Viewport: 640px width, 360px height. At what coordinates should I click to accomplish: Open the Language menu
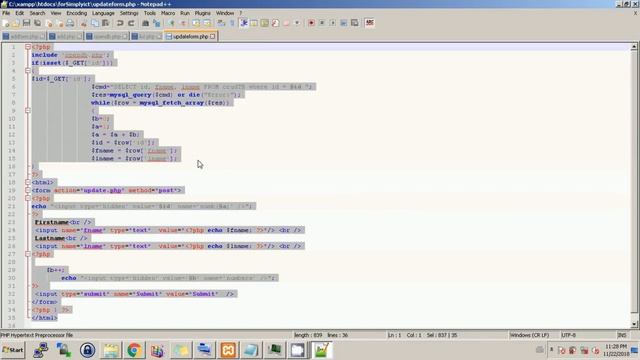point(103,13)
